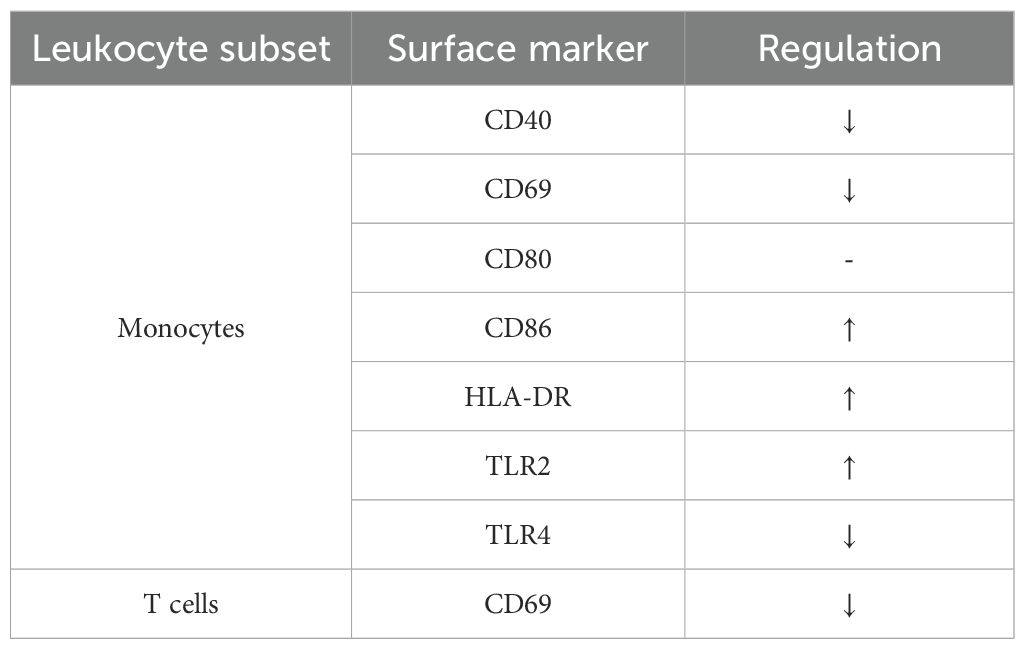1025x649 pixels.
Task: Select the up arrow beside CD86
Action: point(849,328)
